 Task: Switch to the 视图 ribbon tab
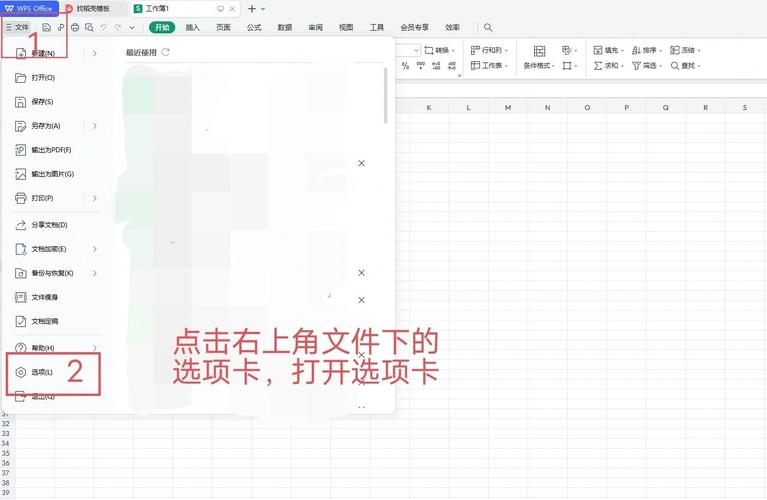346,27
